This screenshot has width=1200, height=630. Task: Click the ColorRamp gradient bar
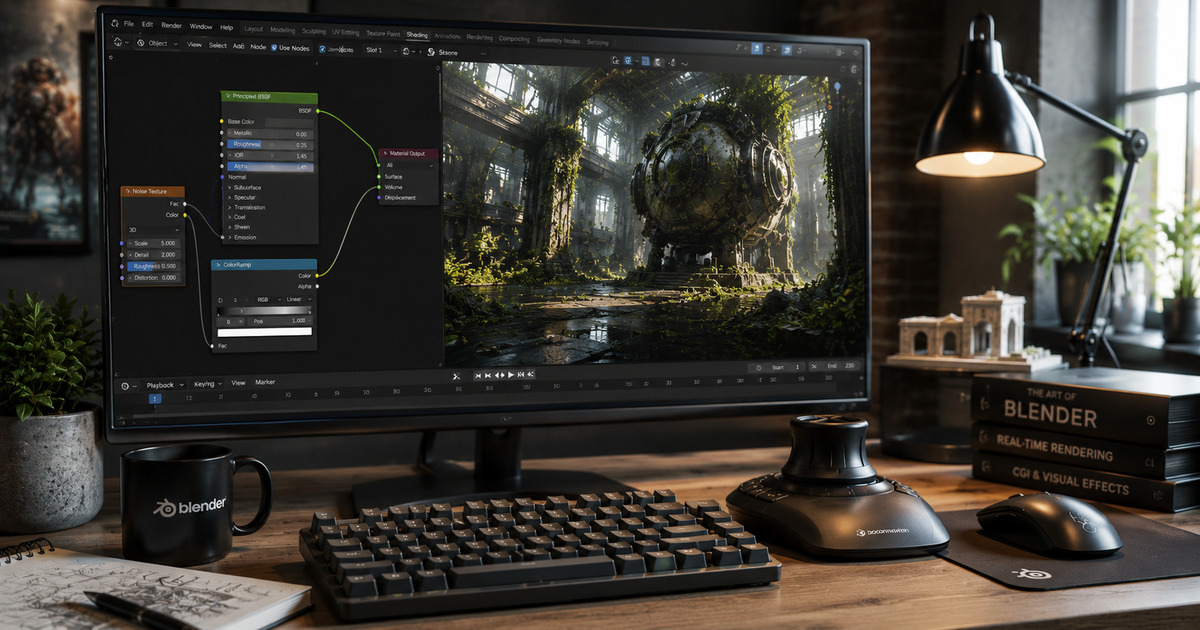pos(264,310)
